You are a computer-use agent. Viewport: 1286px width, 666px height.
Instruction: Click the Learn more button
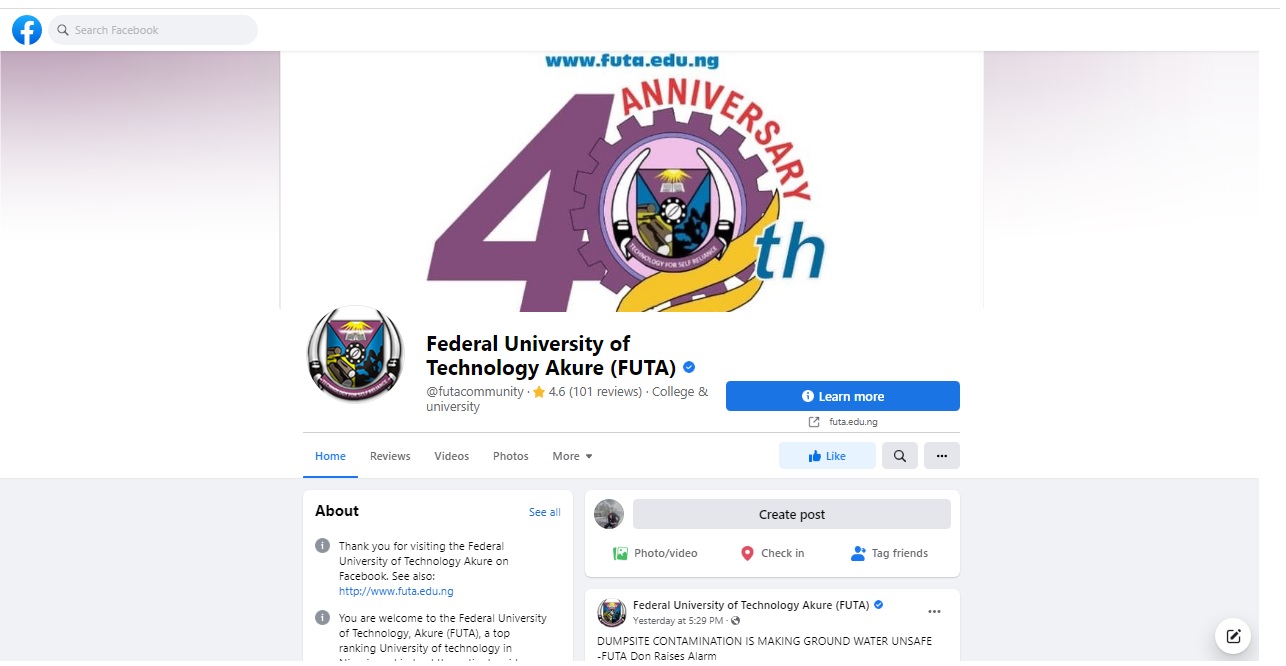843,396
